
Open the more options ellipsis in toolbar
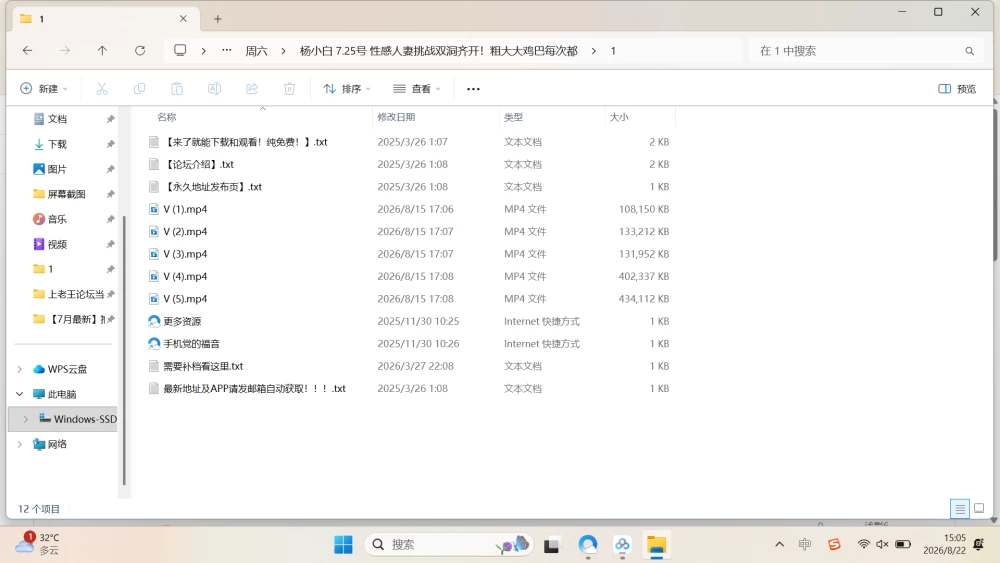click(x=473, y=89)
